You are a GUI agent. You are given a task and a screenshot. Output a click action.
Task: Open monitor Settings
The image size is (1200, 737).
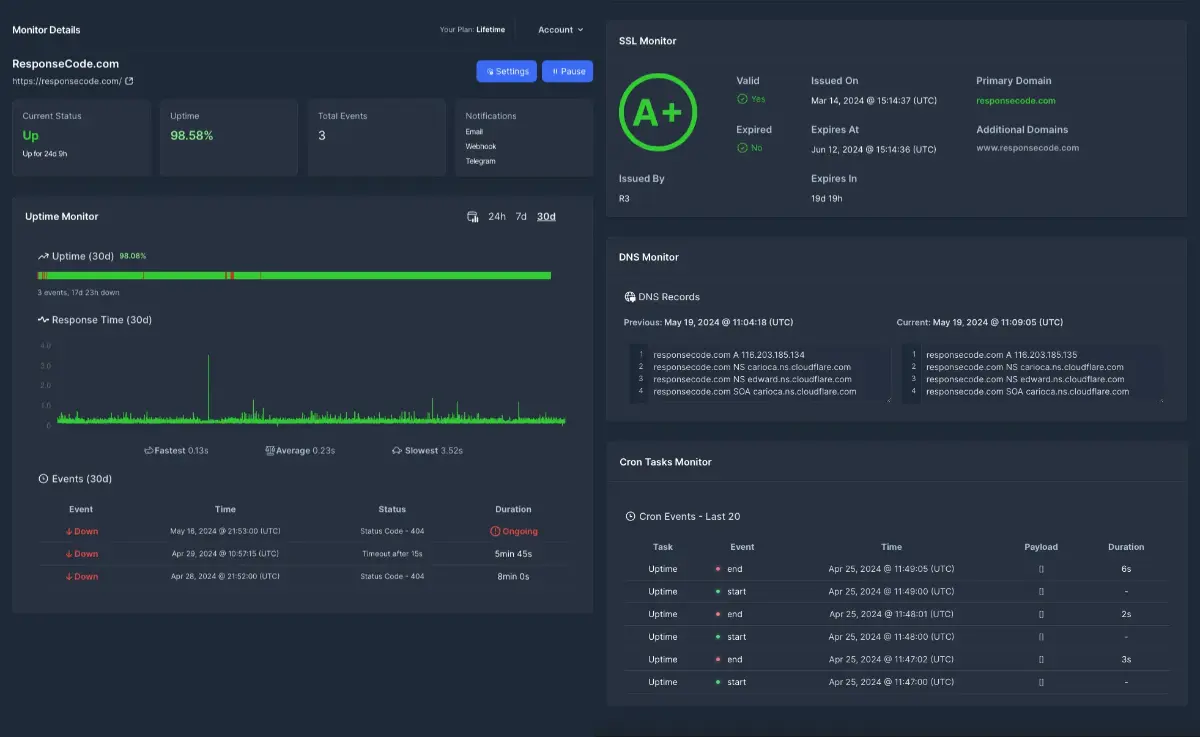coord(507,72)
